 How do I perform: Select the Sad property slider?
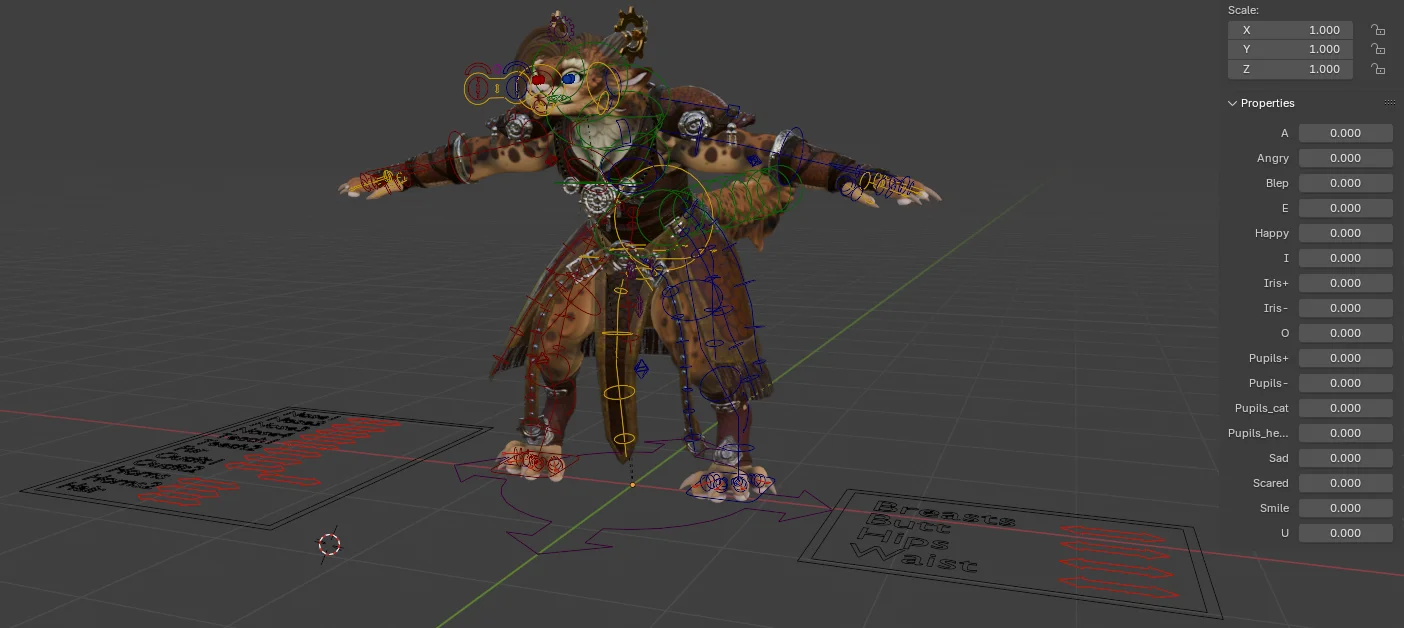pos(1345,458)
